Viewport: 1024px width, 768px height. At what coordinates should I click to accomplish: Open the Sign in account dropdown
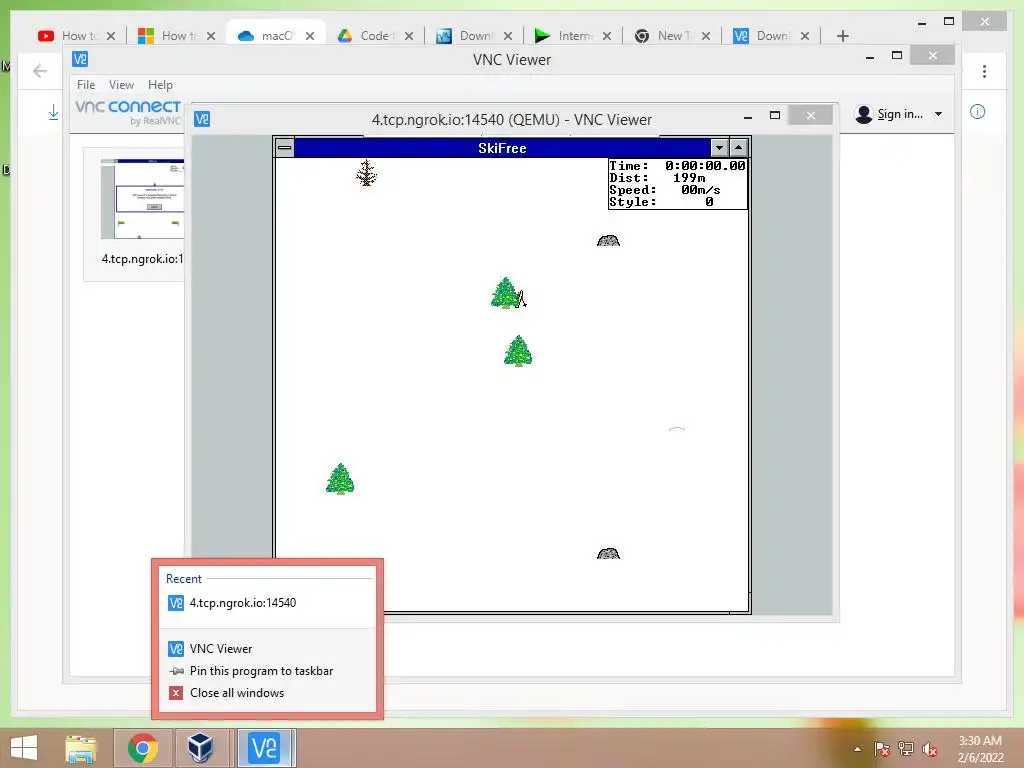click(938, 114)
